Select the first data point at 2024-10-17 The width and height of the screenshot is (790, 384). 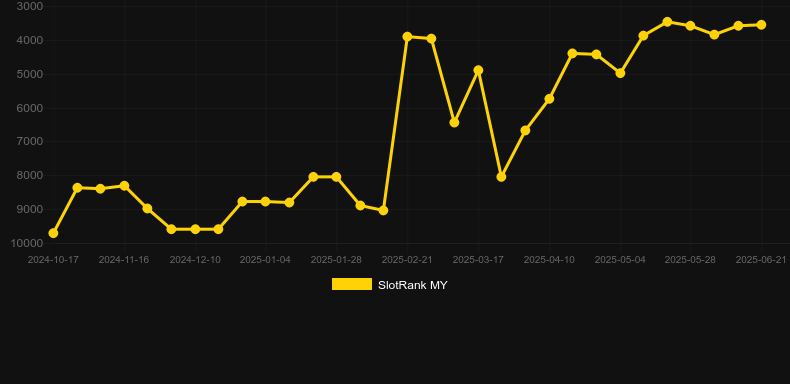click(x=53, y=233)
